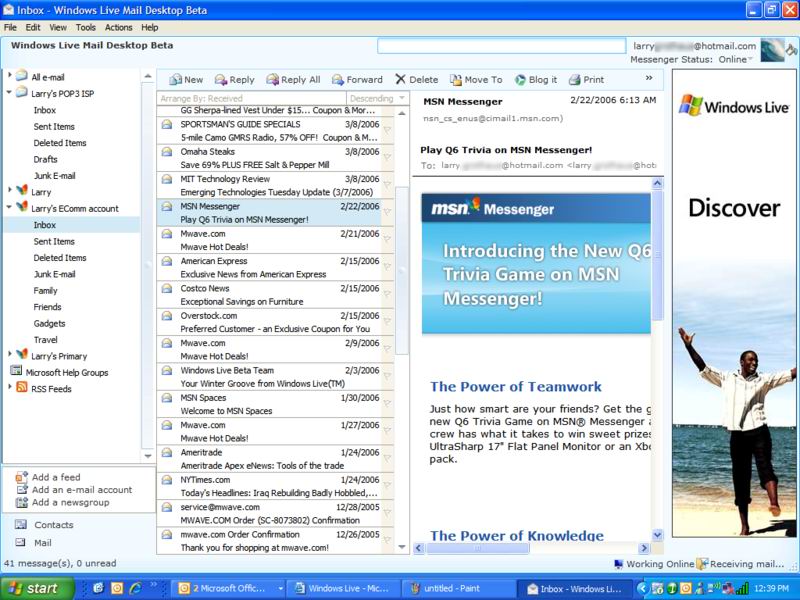The width and height of the screenshot is (800, 600).
Task: Forward the selected MSN Messenger email
Action: coord(357,80)
